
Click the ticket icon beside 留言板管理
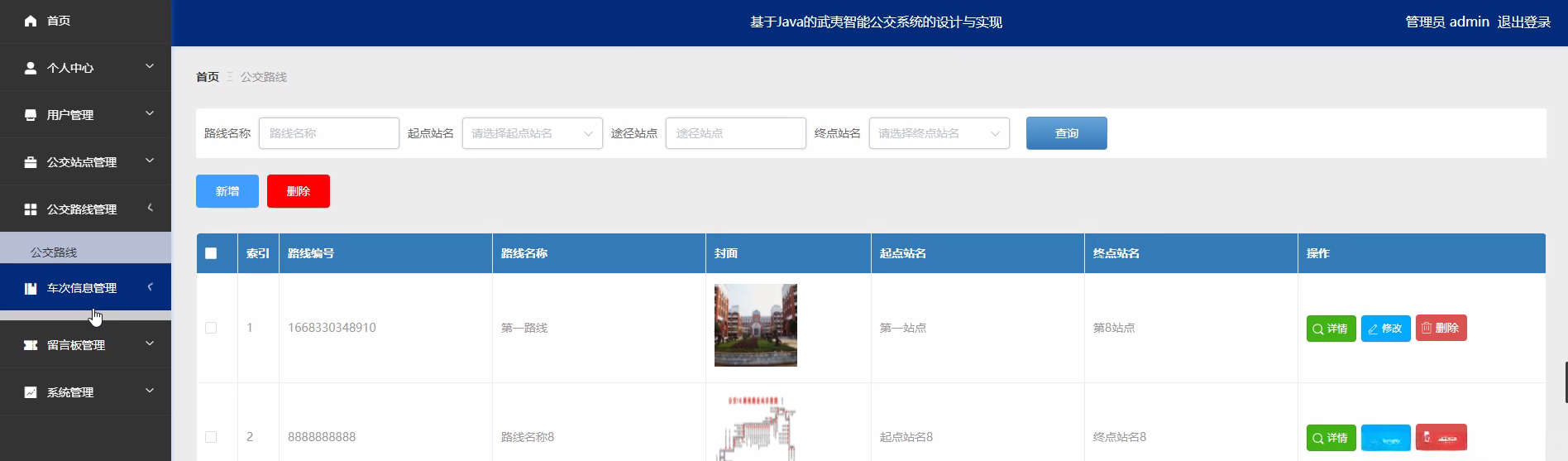click(x=31, y=345)
